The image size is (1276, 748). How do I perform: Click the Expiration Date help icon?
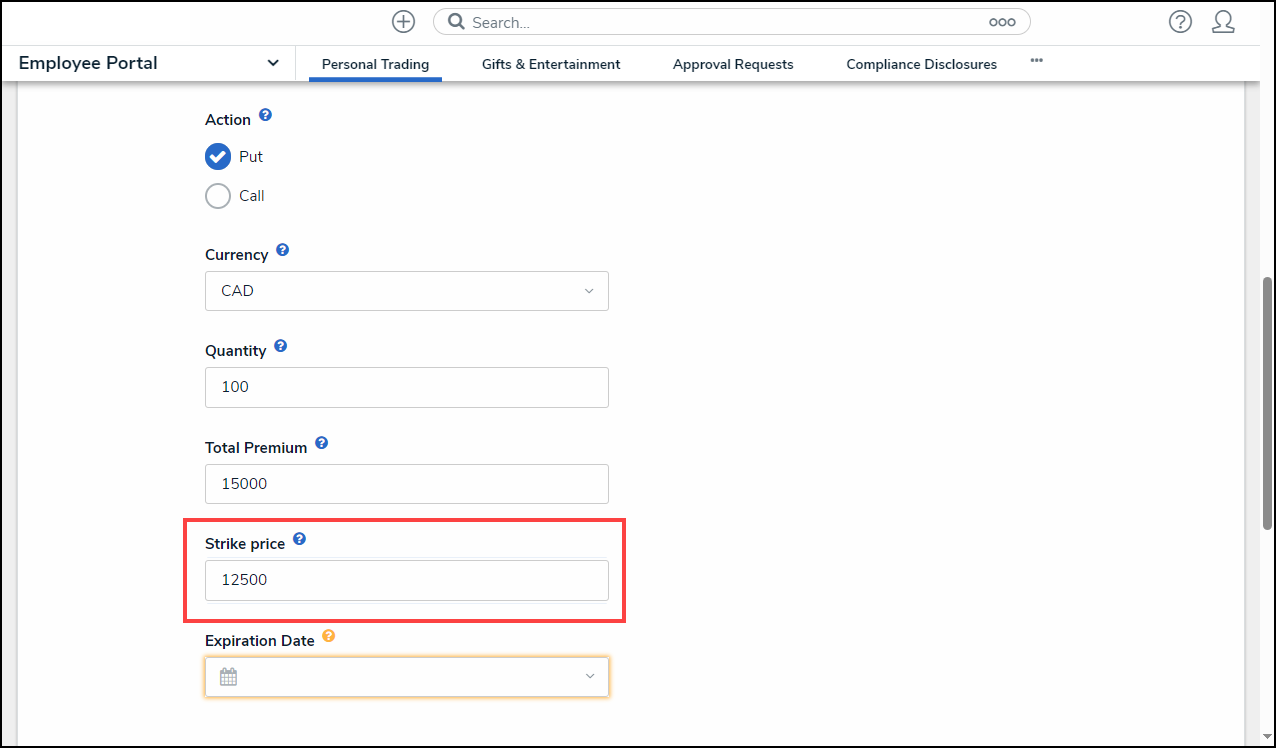point(328,636)
